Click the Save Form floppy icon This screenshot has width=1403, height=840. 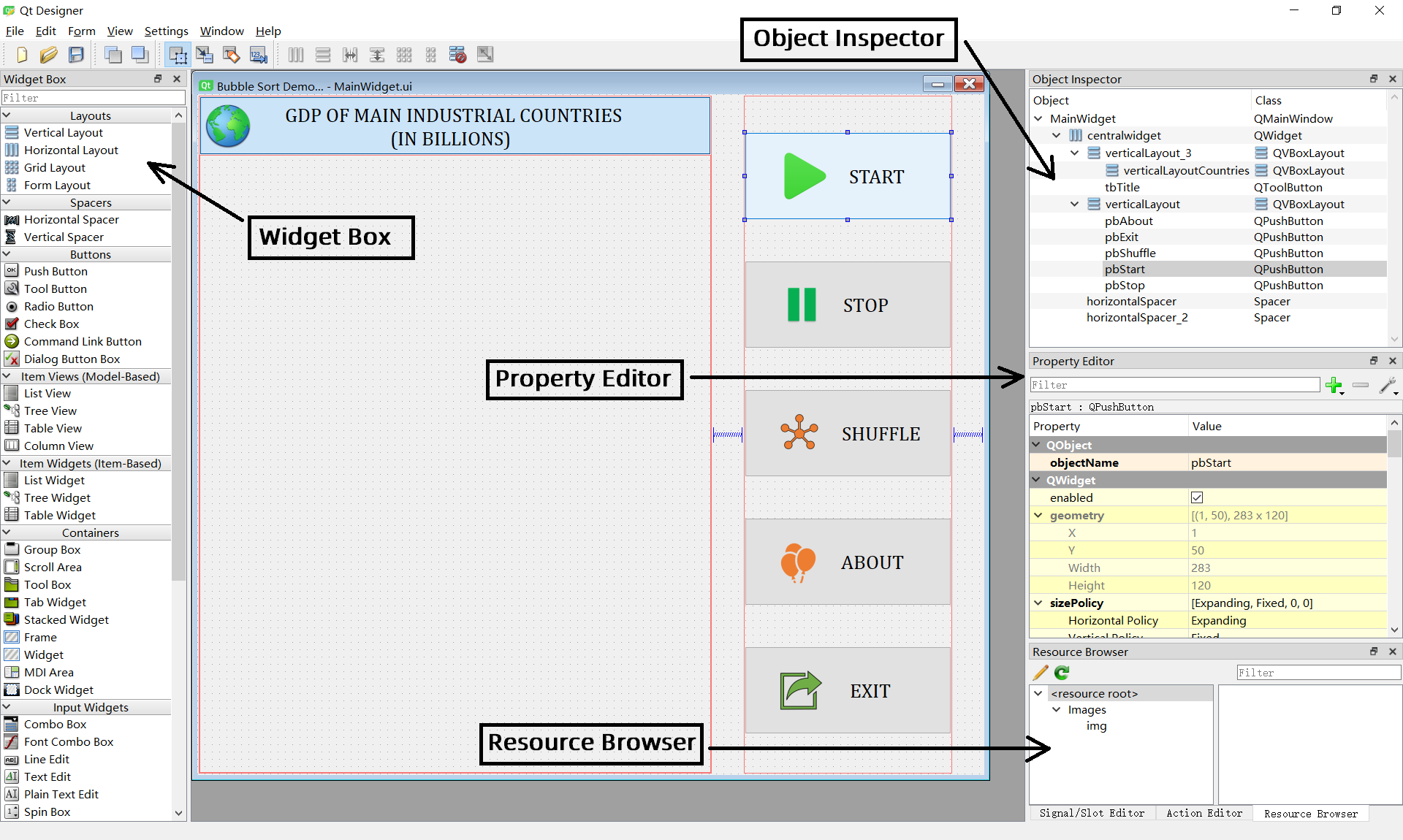[76, 55]
